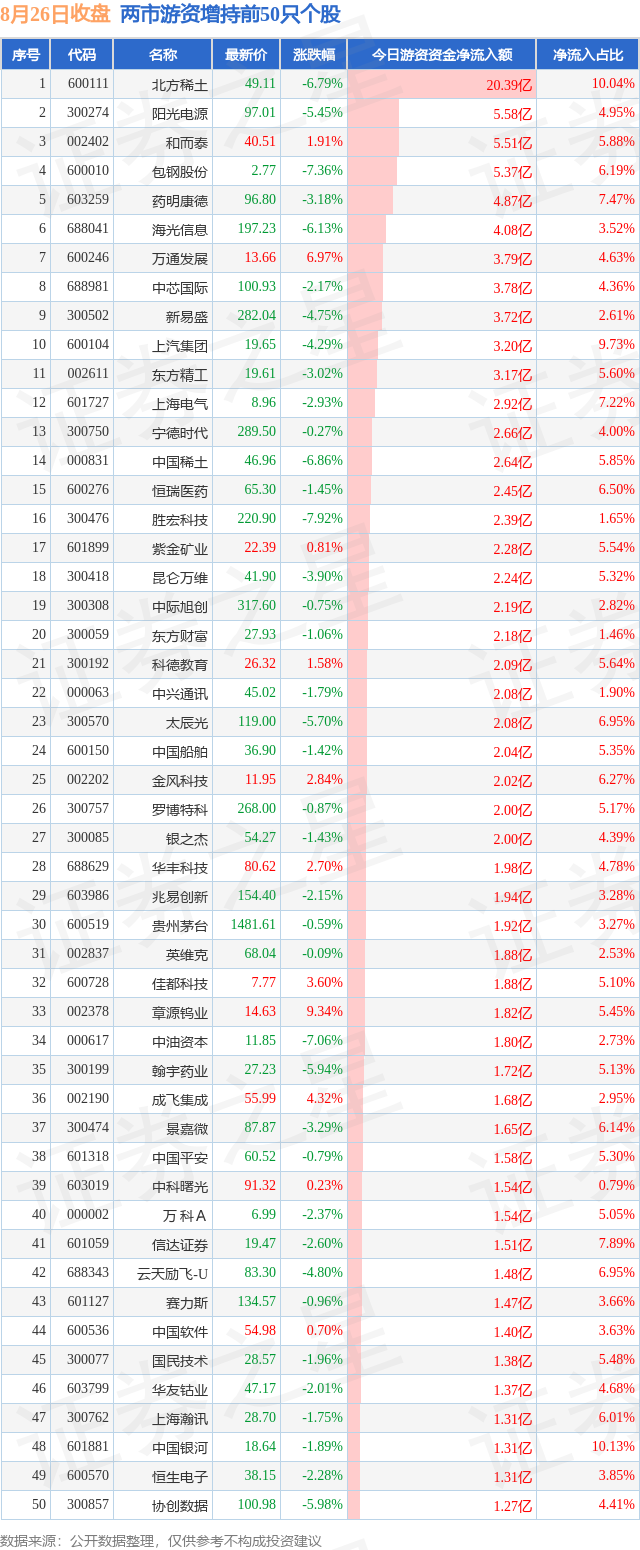The width and height of the screenshot is (640, 1550).
Task: Select stock name 成飞集成
Action: pos(180,1100)
